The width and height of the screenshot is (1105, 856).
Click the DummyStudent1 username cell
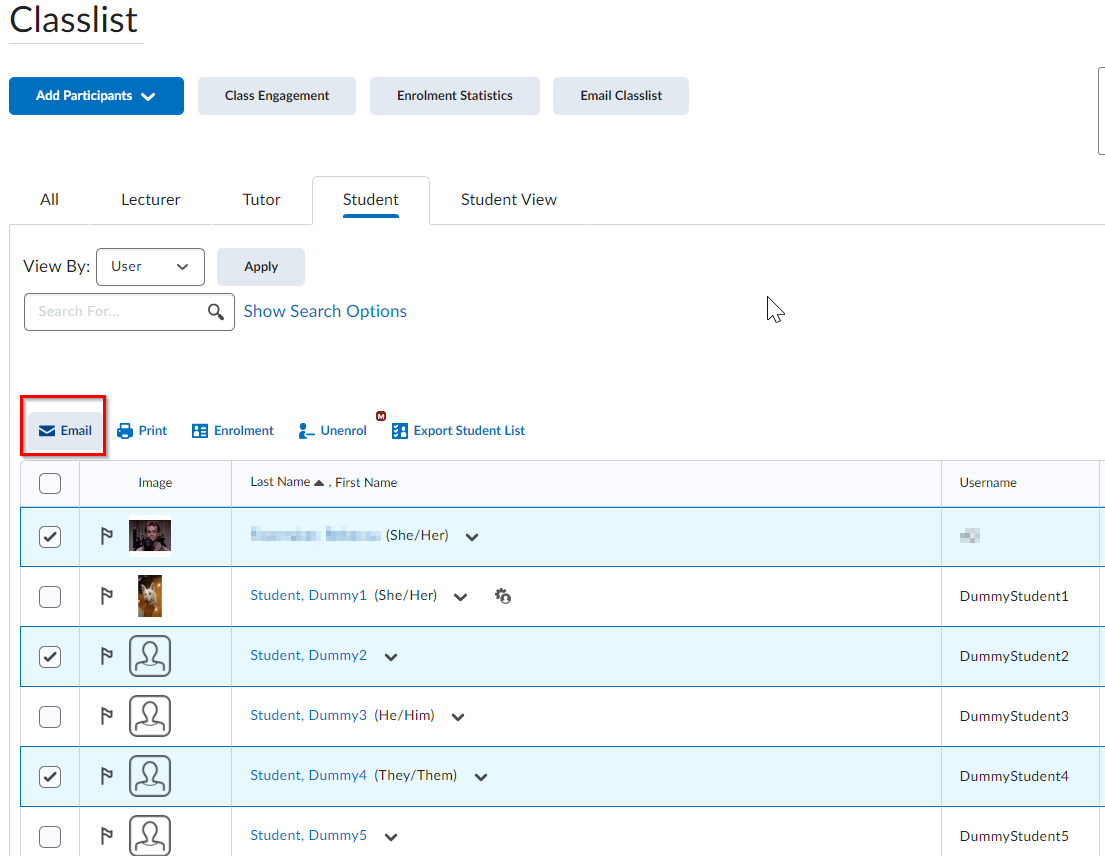pos(1014,596)
